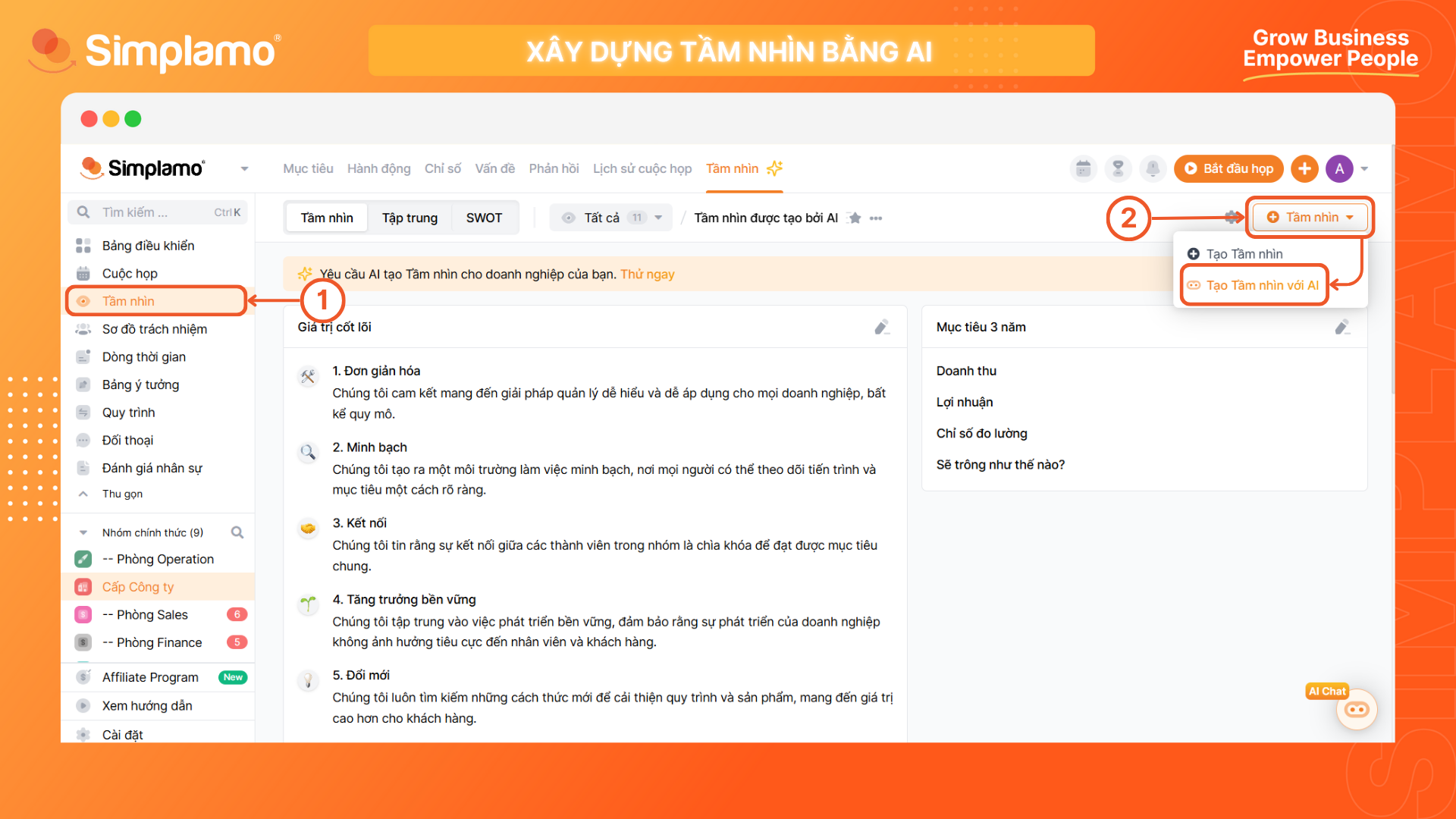
Task: Switch to the Lịch sử cuộc họp tab
Action: (642, 168)
